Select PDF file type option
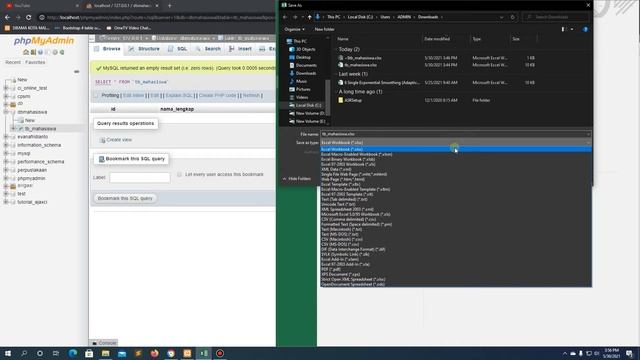The image size is (640, 360). pos(456,269)
